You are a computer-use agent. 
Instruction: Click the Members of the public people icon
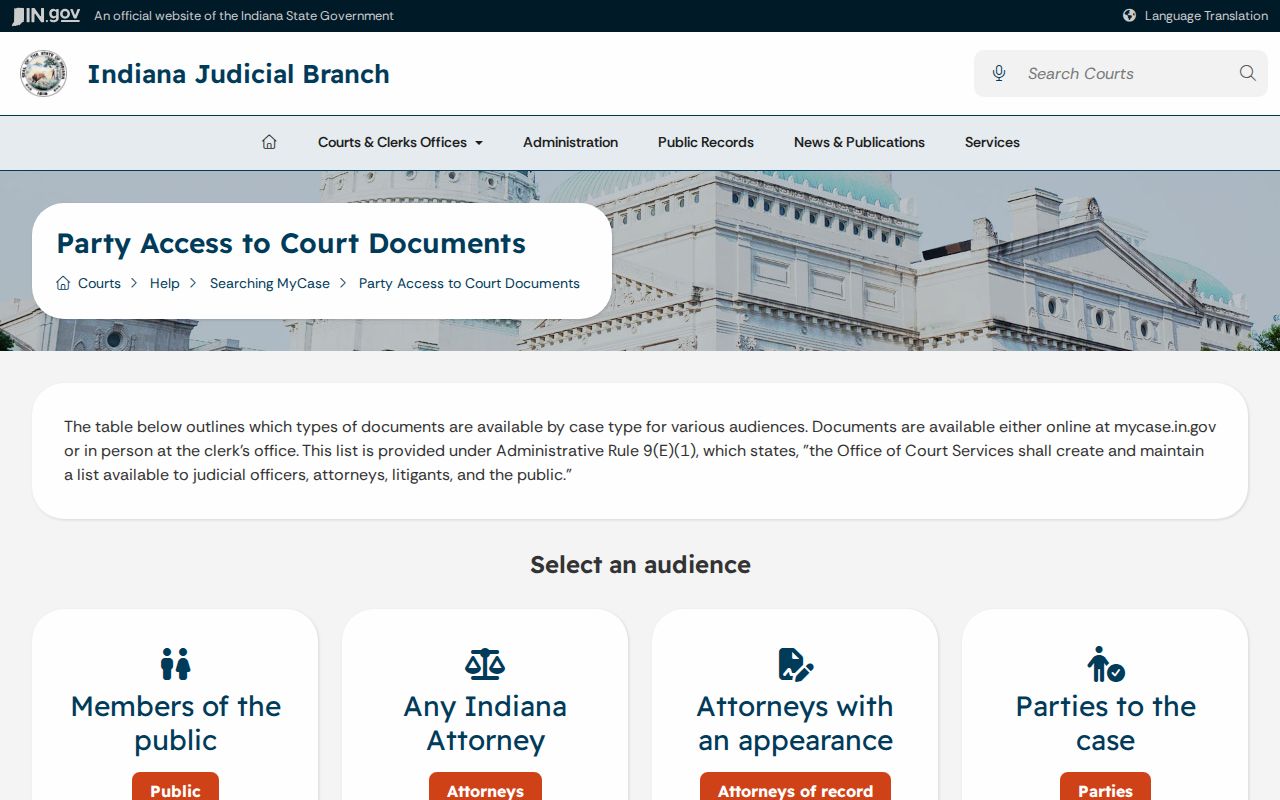click(175, 664)
